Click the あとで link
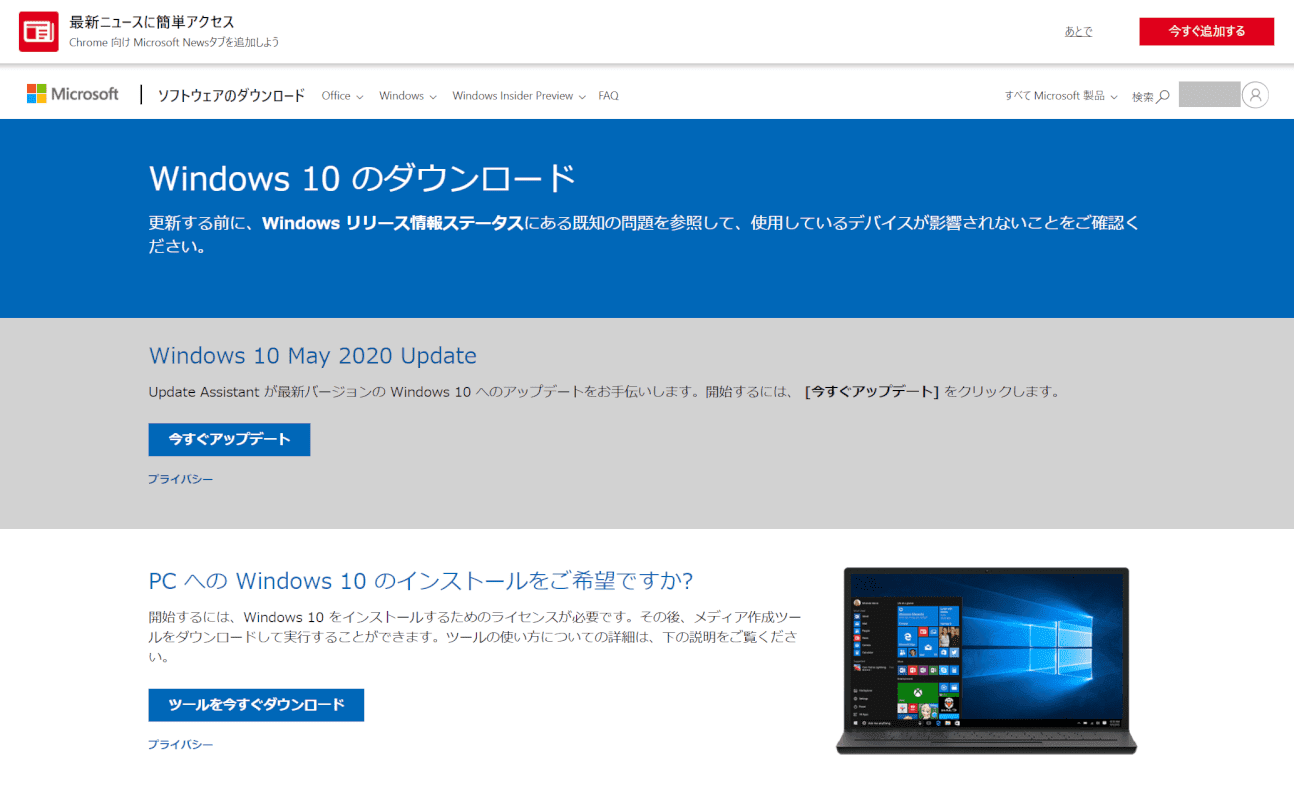 coord(1078,32)
